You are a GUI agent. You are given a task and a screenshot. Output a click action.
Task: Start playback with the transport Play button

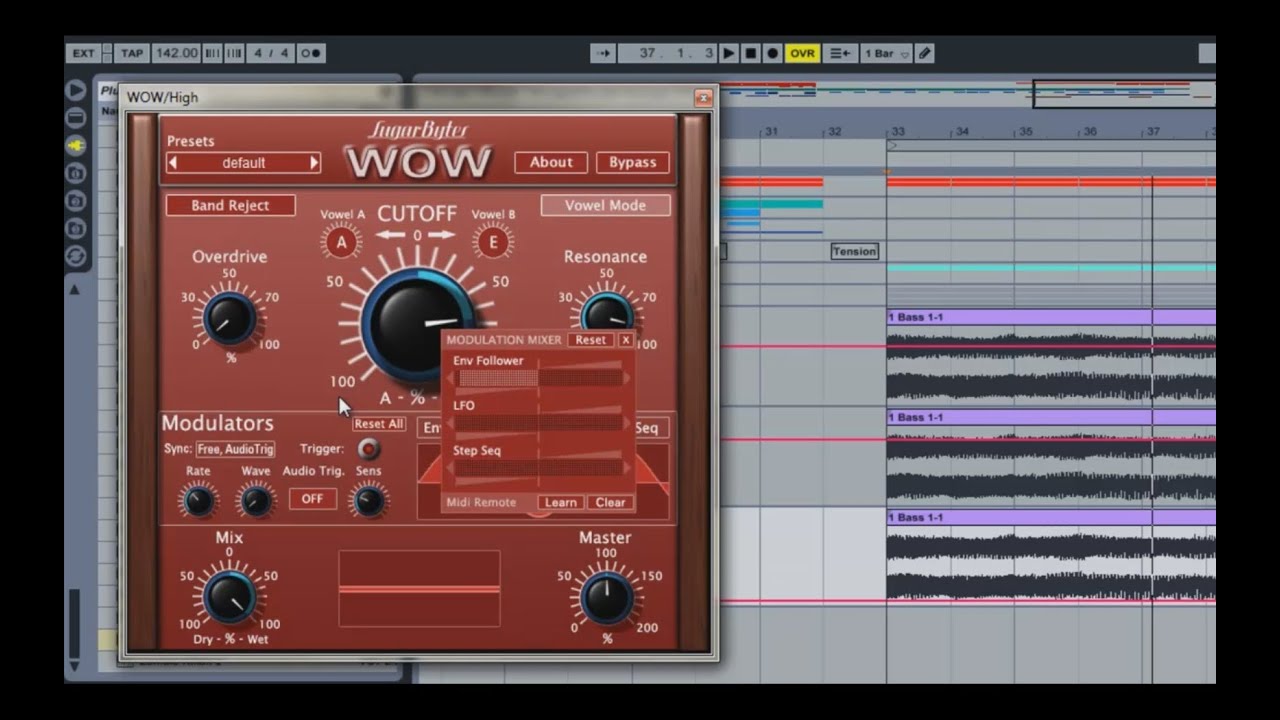729,53
